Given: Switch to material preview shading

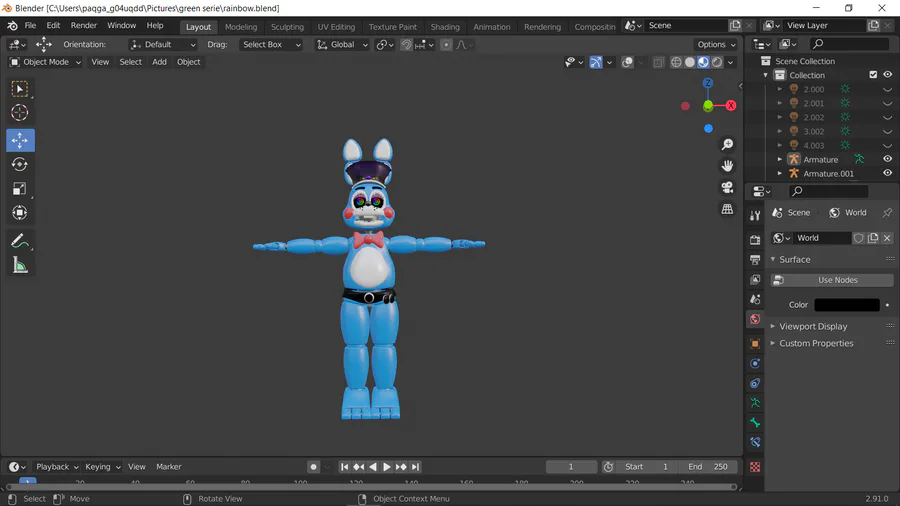Looking at the screenshot, I should (703, 62).
